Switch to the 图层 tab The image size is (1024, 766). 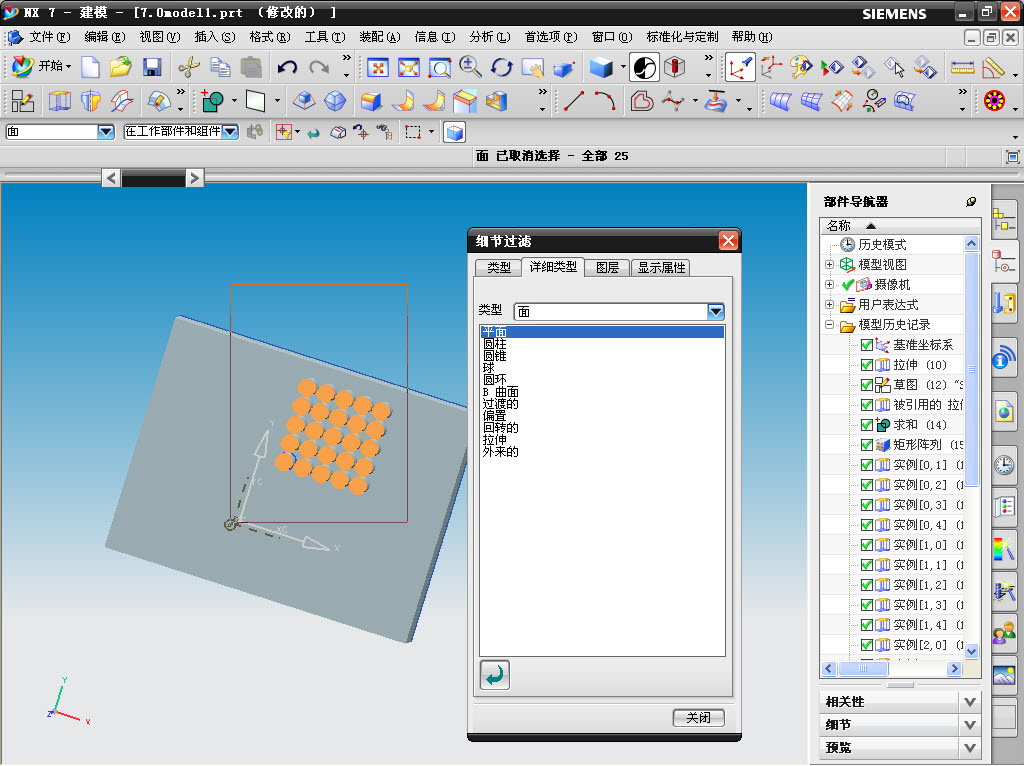(x=607, y=268)
